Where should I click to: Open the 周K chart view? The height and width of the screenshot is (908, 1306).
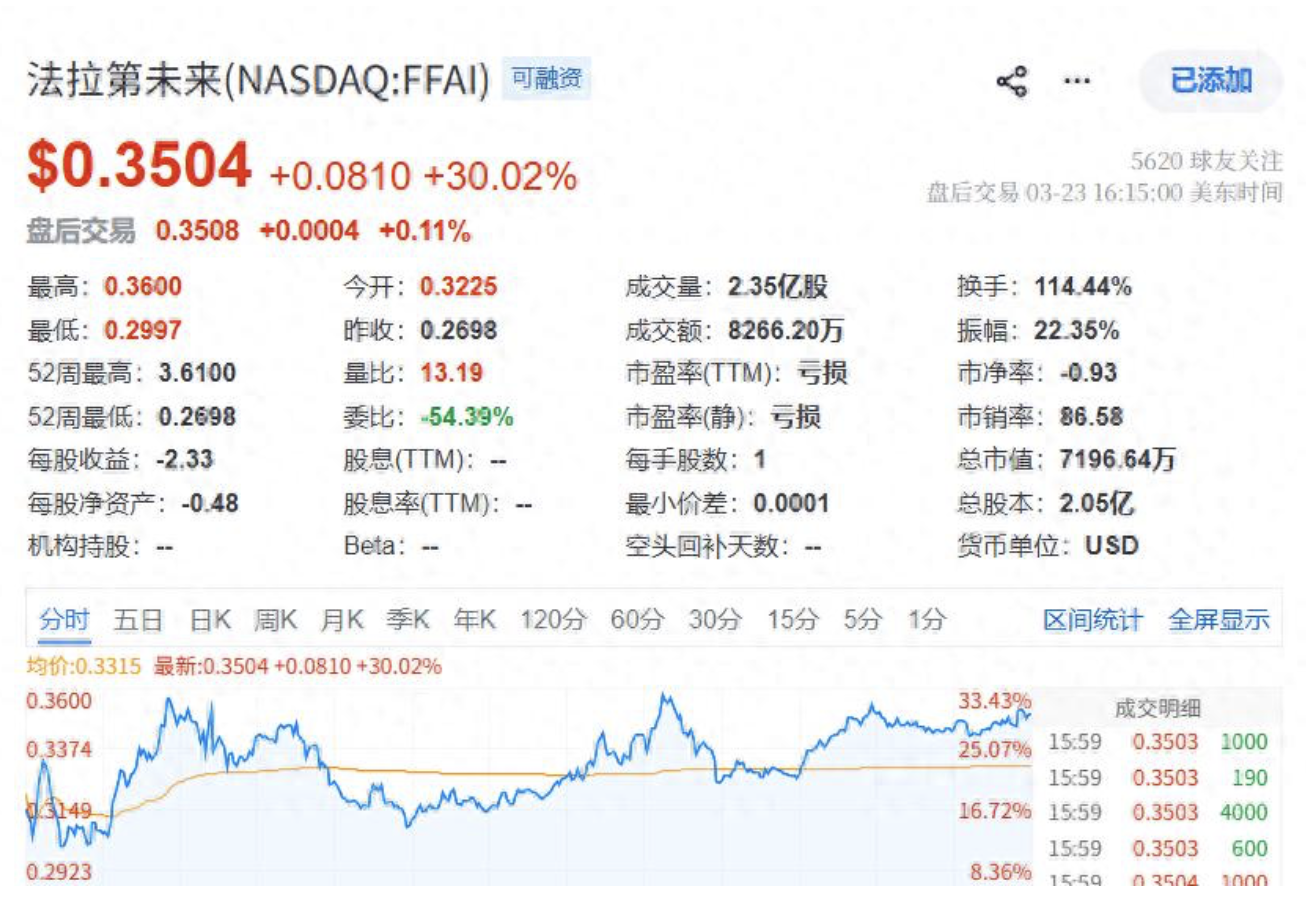pos(276,620)
